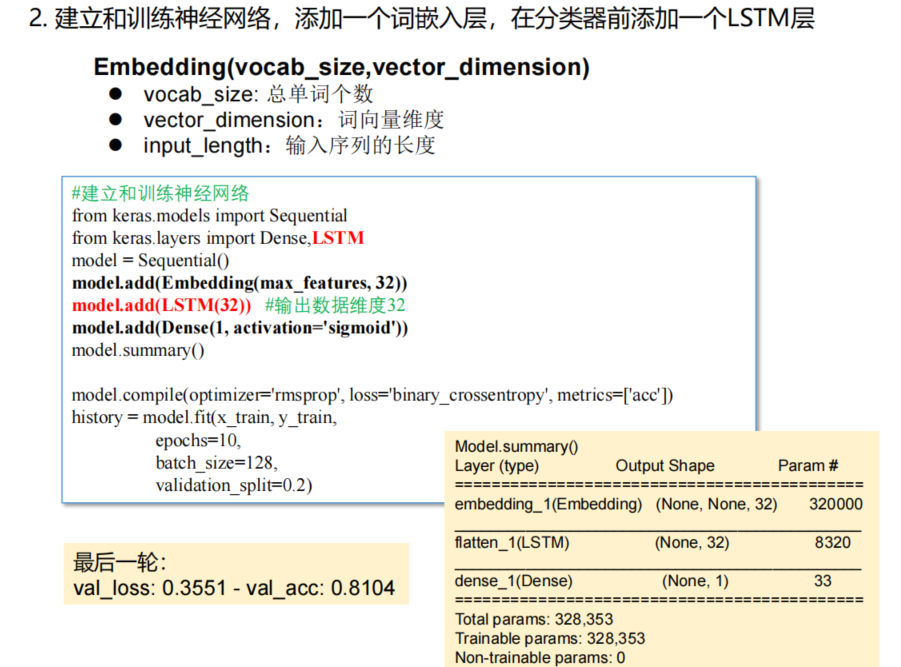The width and height of the screenshot is (901, 667).
Task: Click the green comment #建立和训练神经网络
Action: coord(160,193)
